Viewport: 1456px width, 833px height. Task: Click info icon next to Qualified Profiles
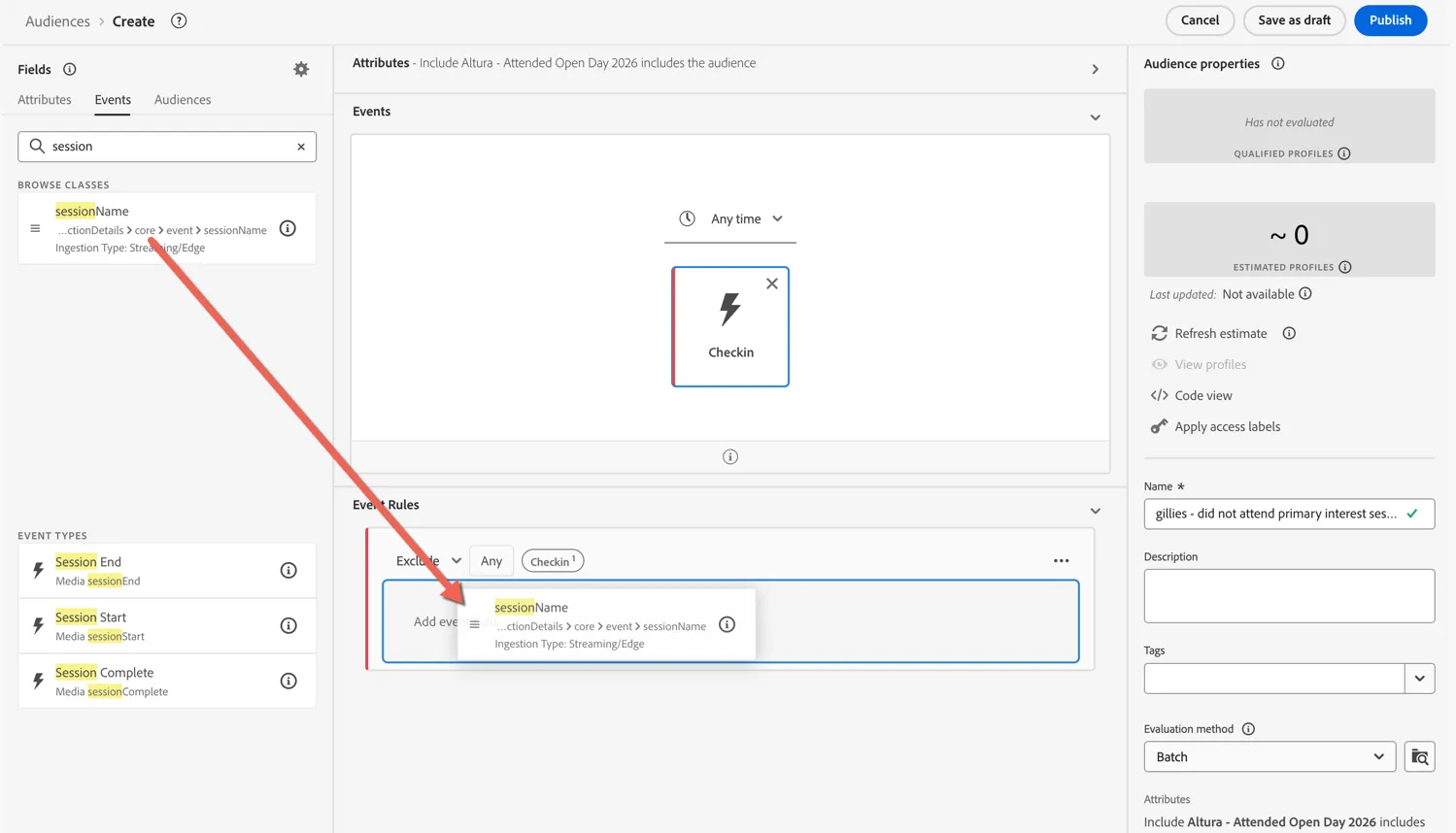click(1344, 153)
